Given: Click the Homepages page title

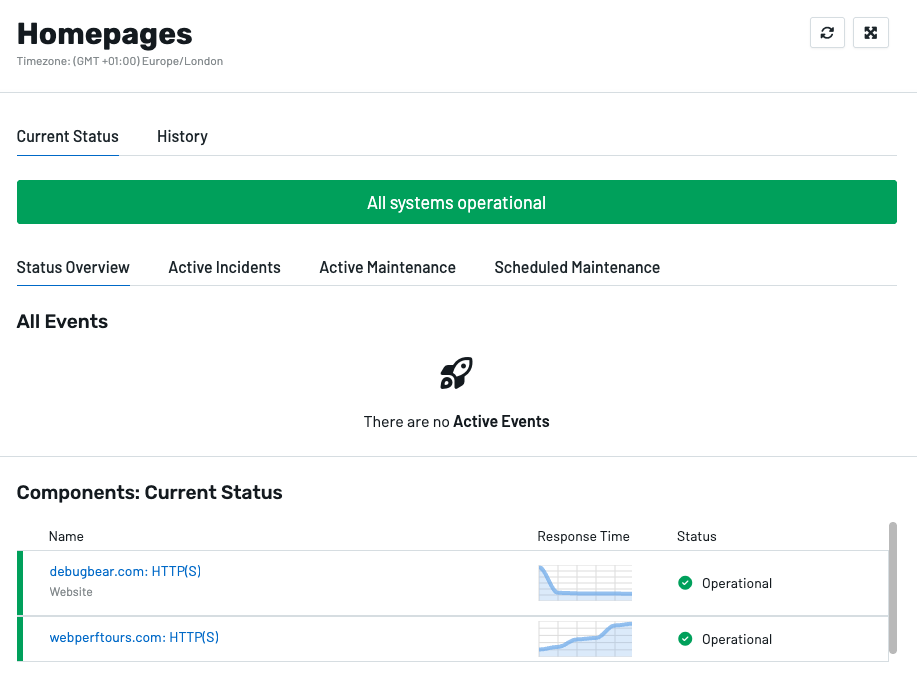Looking at the screenshot, I should click(x=104, y=34).
